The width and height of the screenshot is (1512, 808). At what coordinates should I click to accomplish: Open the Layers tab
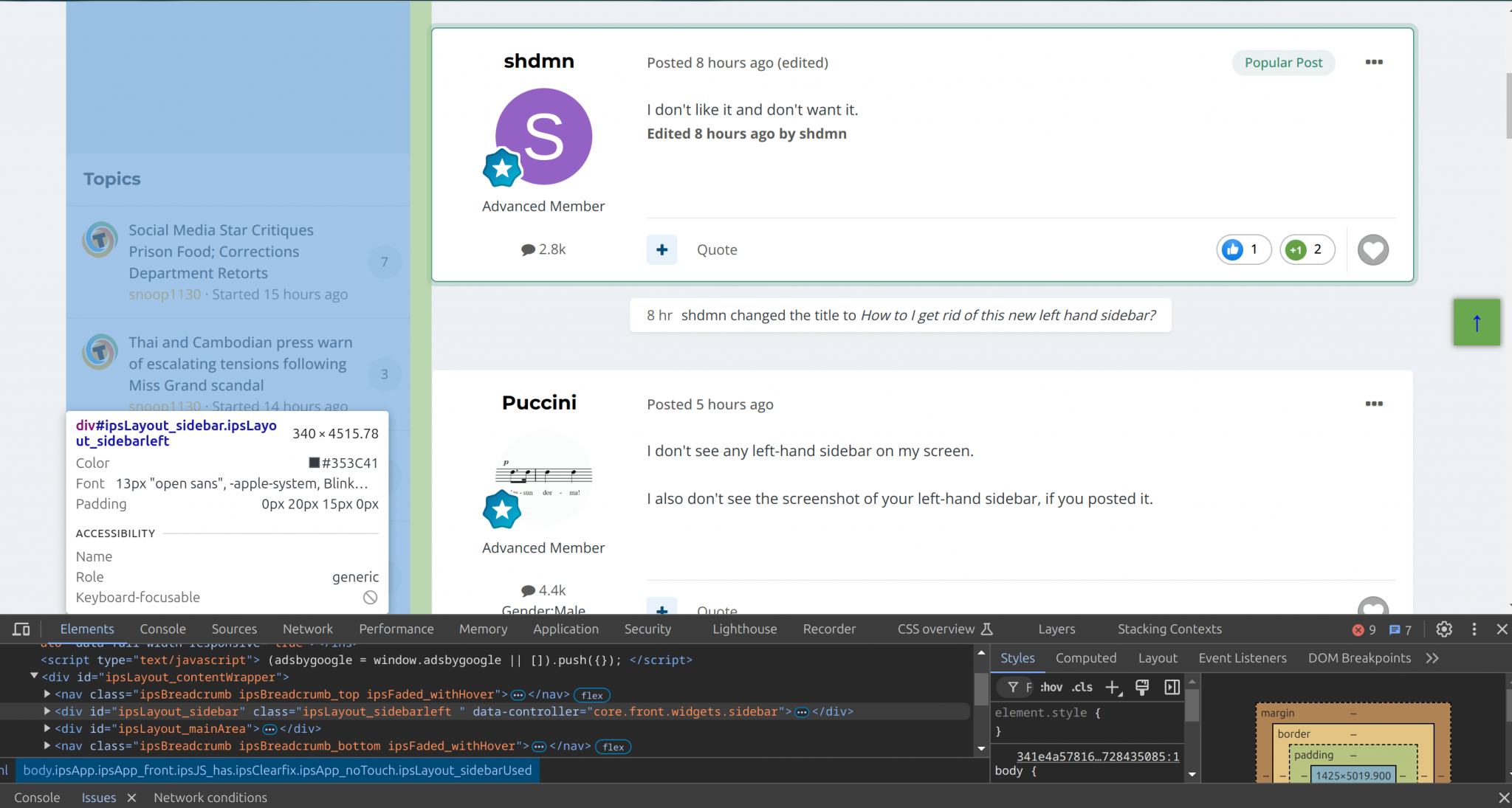pos(1056,629)
